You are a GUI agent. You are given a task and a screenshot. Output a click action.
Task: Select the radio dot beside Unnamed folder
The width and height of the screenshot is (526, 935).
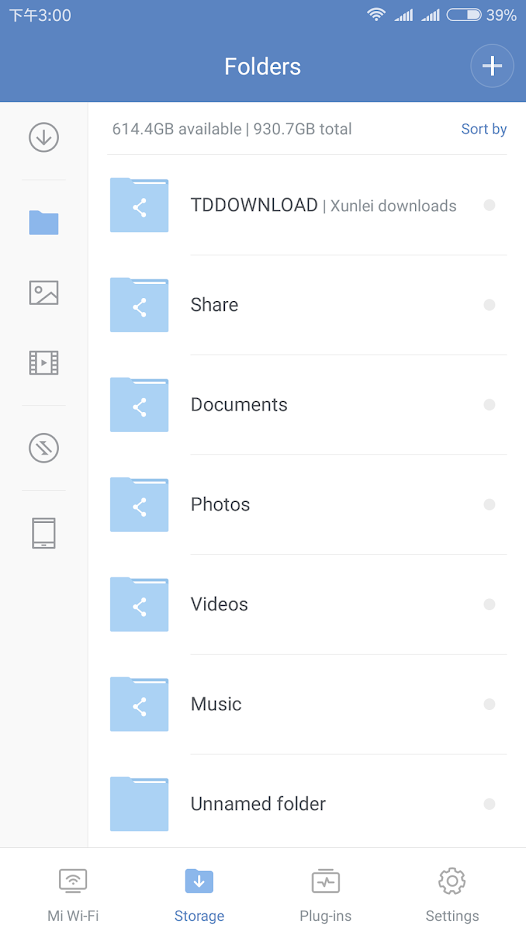490,804
